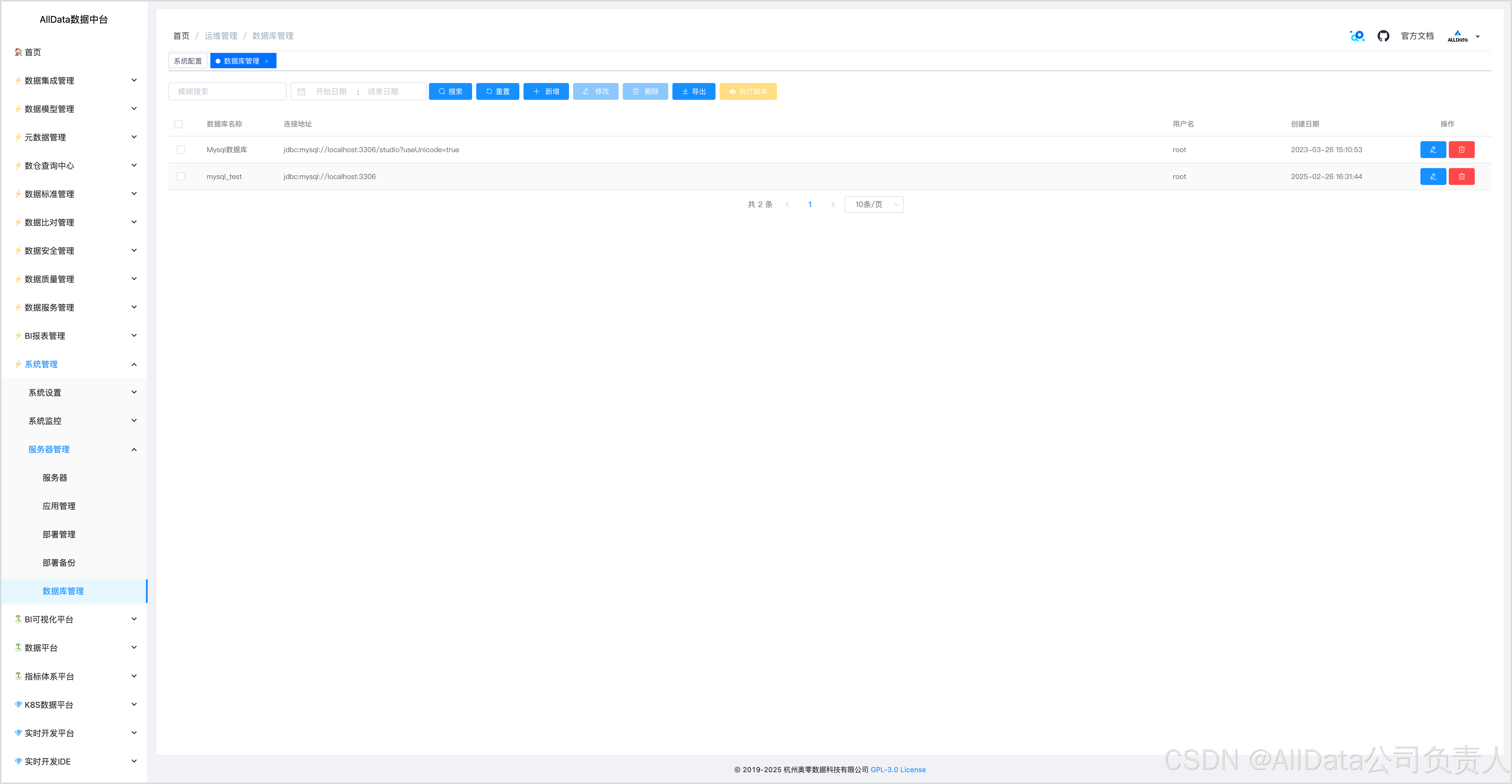1512x784 pixels.
Task: Close the 数据库管理 tab with the x icon
Action: click(x=266, y=61)
